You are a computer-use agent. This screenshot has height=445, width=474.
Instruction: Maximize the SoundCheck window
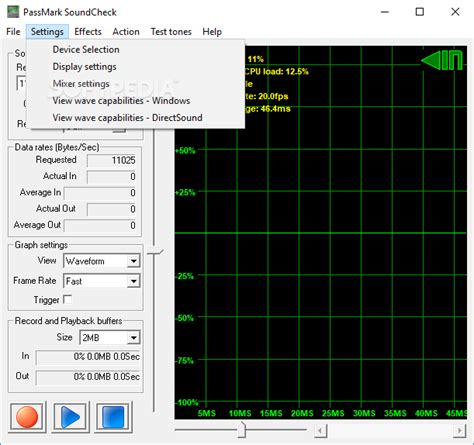[x=420, y=12]
